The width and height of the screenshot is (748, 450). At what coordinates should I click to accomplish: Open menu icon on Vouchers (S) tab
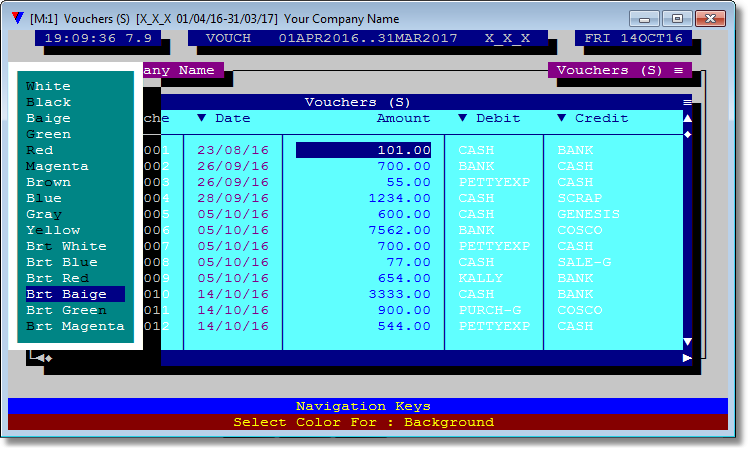(x=678, y=70)
